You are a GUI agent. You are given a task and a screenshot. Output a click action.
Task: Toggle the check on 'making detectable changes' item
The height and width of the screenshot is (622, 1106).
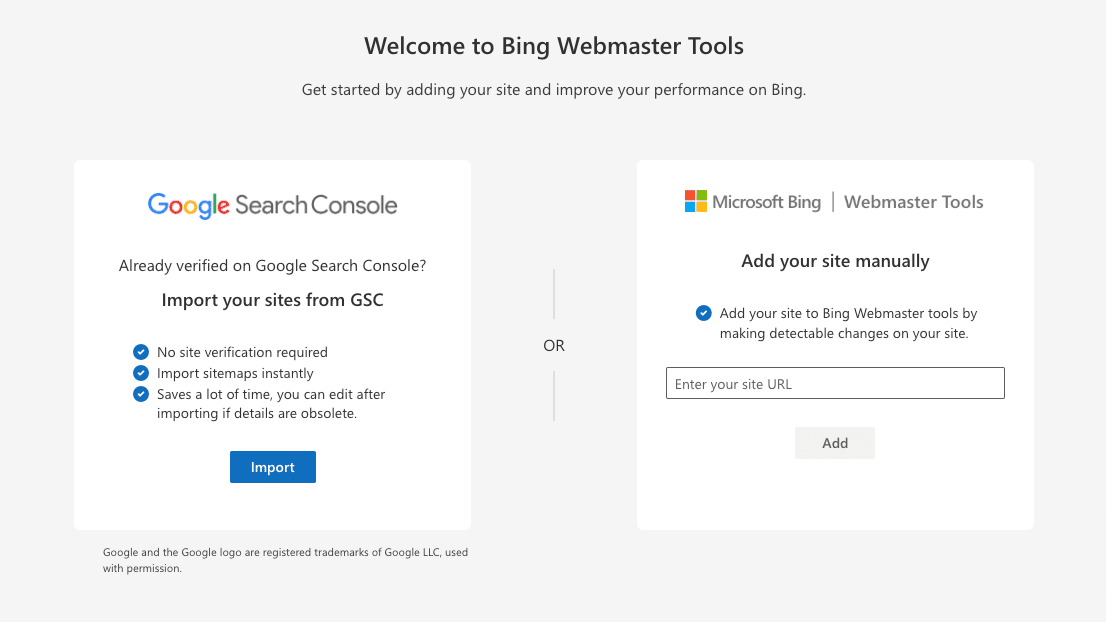coord(703,313)
